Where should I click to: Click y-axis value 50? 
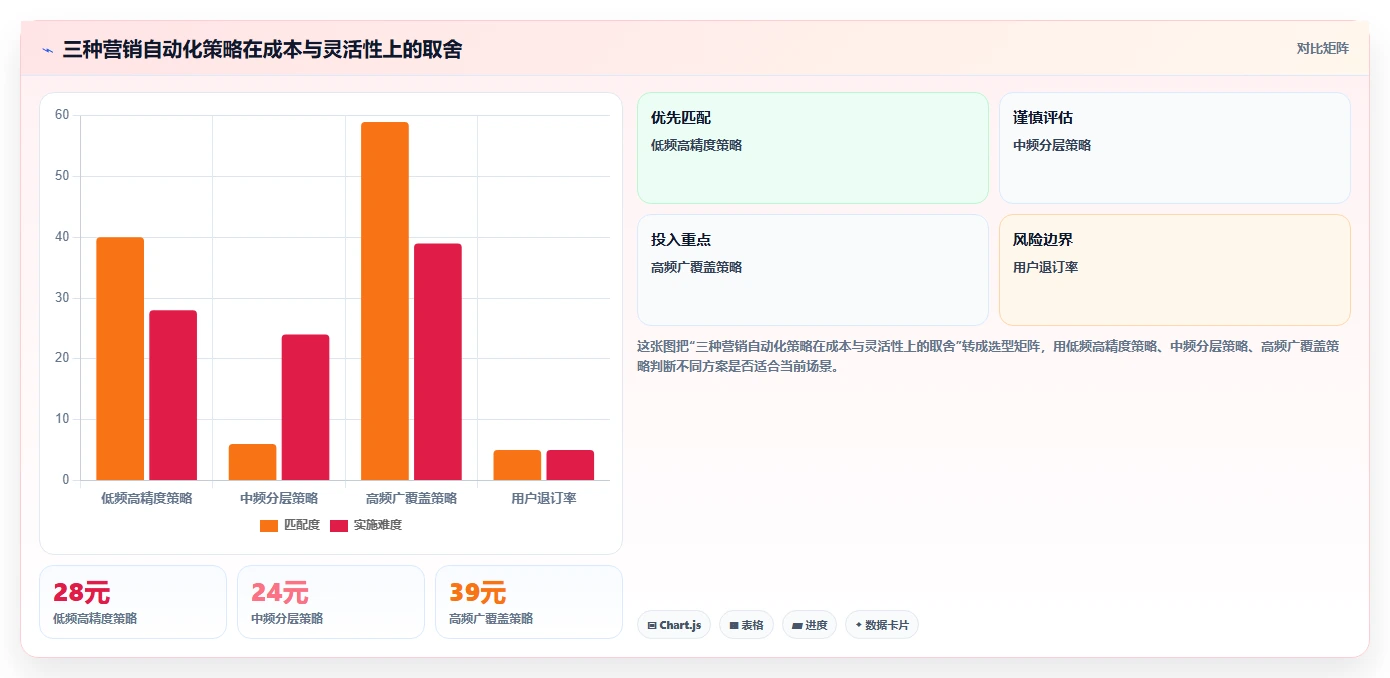tap(62, 176)
